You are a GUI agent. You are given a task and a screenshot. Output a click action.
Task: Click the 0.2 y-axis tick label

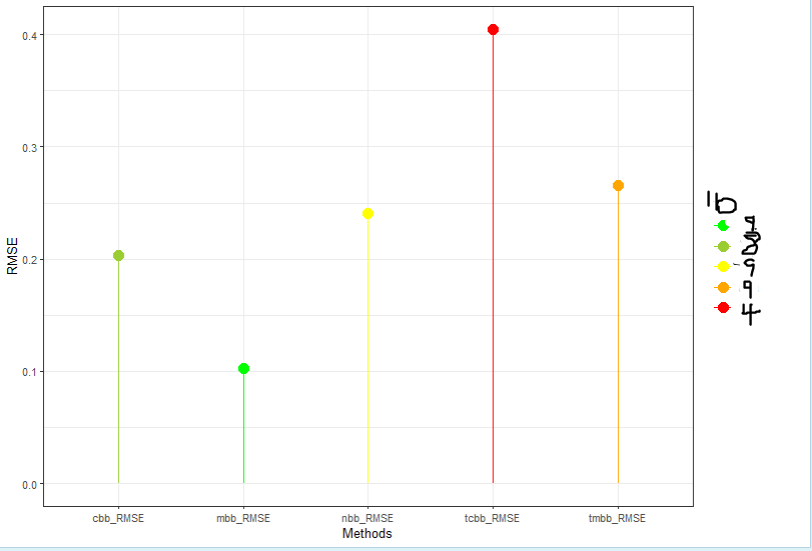(x=29, y=260)
